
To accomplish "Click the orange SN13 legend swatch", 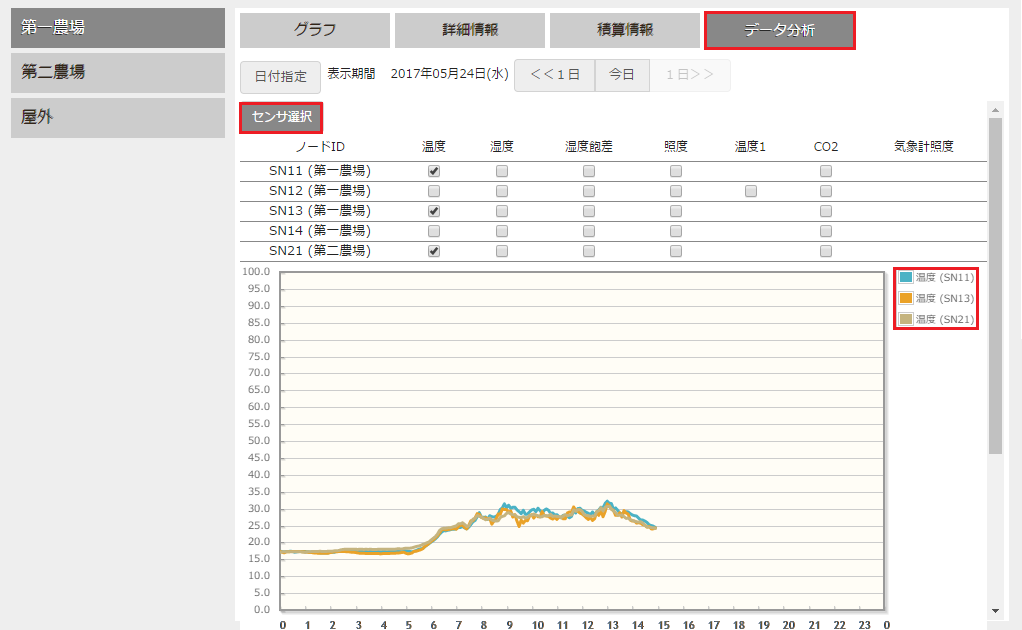I will click(x=906, y=299).
